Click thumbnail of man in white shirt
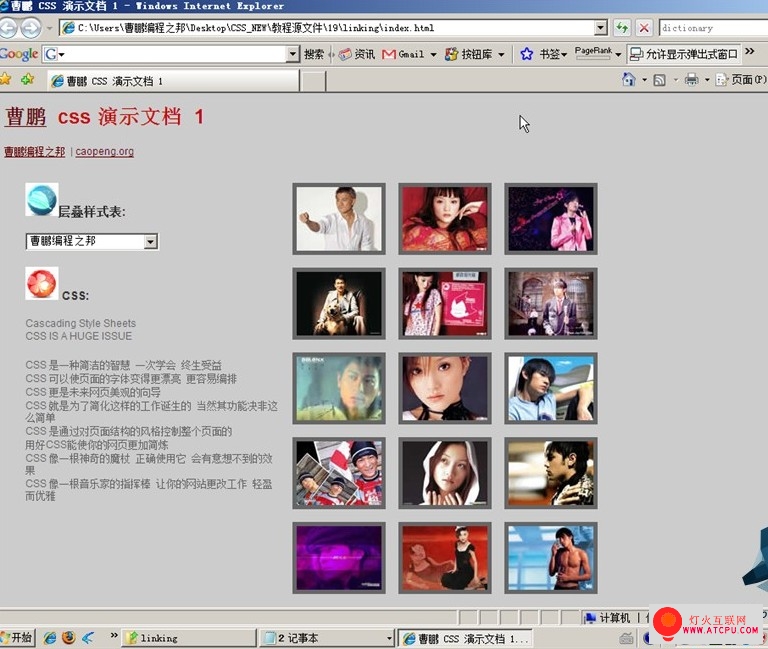 coord(339,219)
